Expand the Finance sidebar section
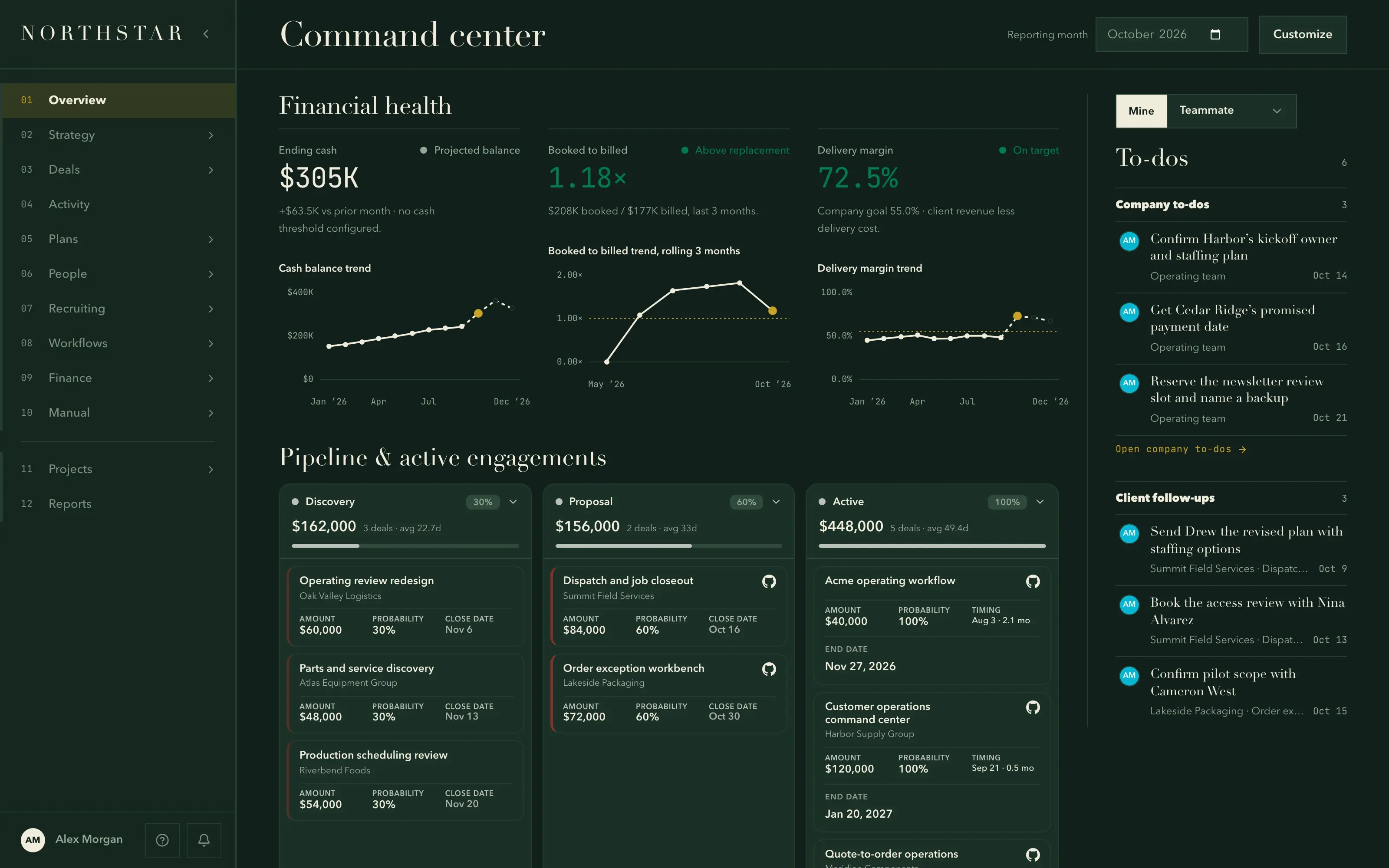This screenshot has height=868, width=1389. [x=211, y=378]
